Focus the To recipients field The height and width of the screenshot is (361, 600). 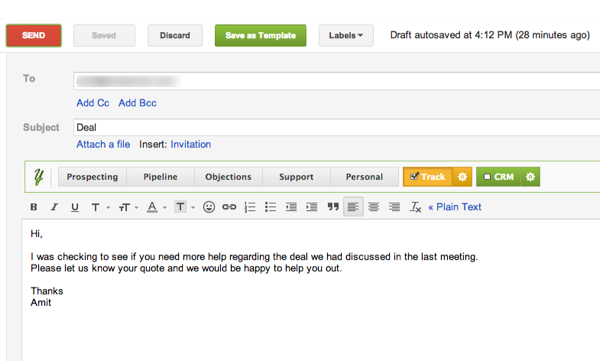(337, 81)
